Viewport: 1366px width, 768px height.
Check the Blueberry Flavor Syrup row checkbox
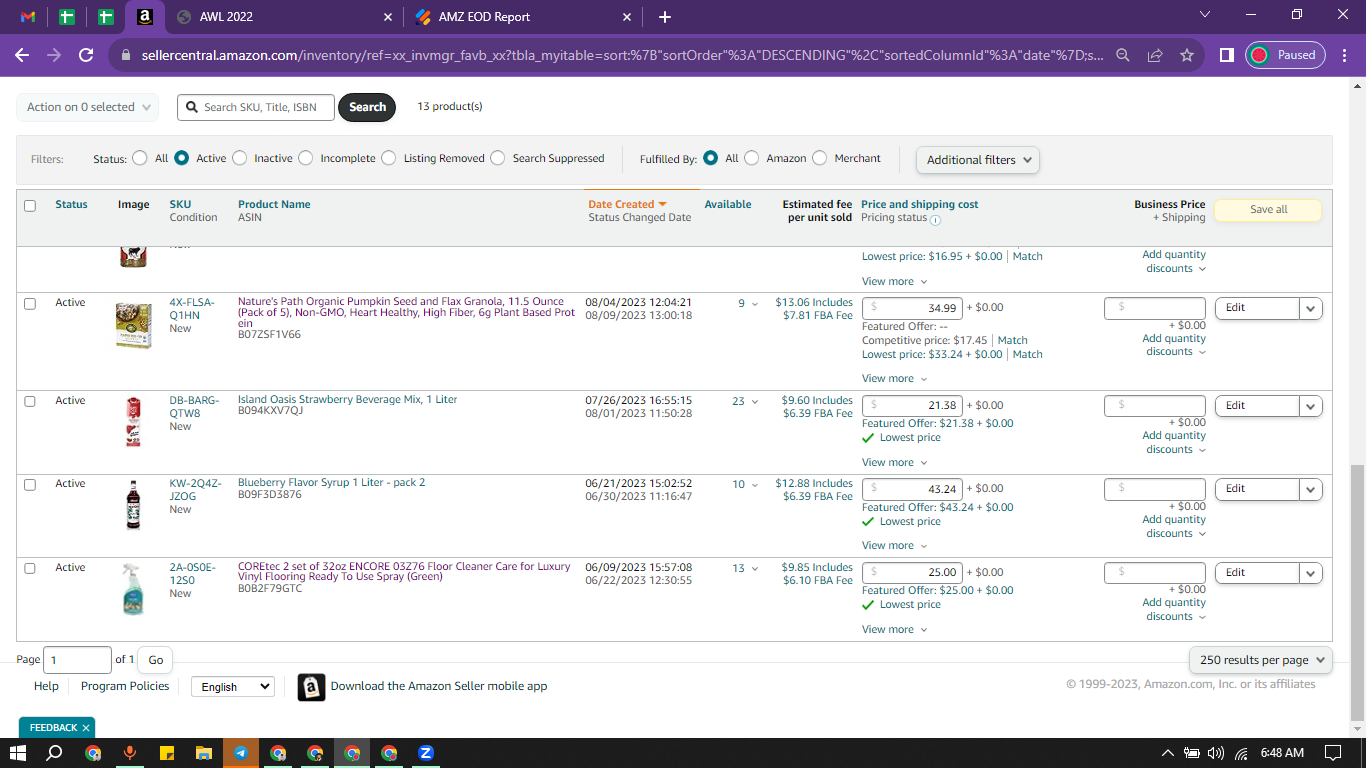point(30,484)
